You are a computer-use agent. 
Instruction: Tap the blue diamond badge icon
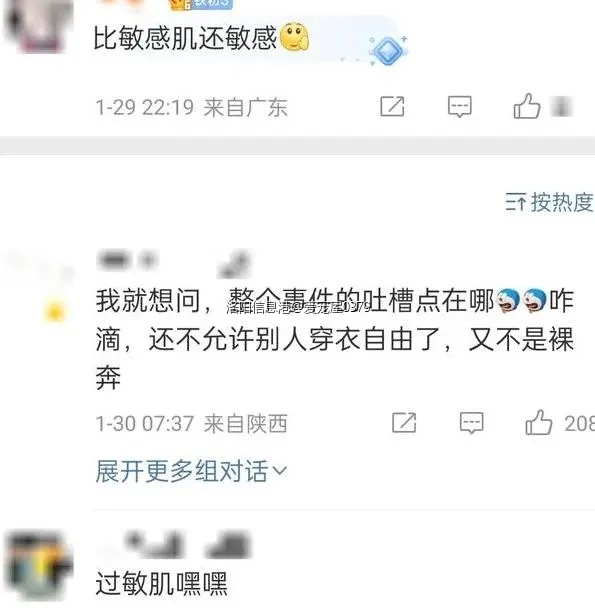388,50
